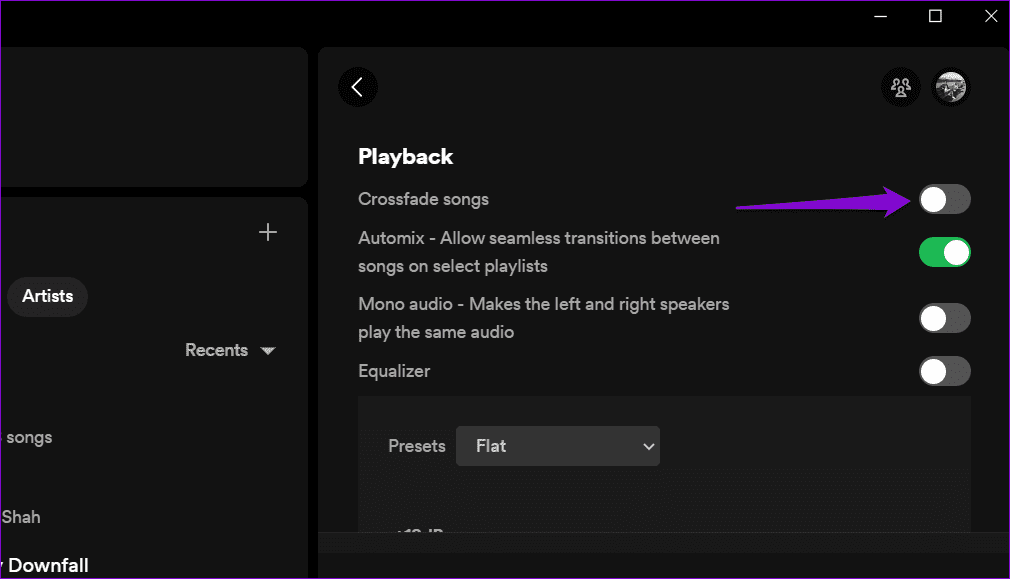Open the profile avatar menu
This screenshot has height=579, width=1010.
951,87
